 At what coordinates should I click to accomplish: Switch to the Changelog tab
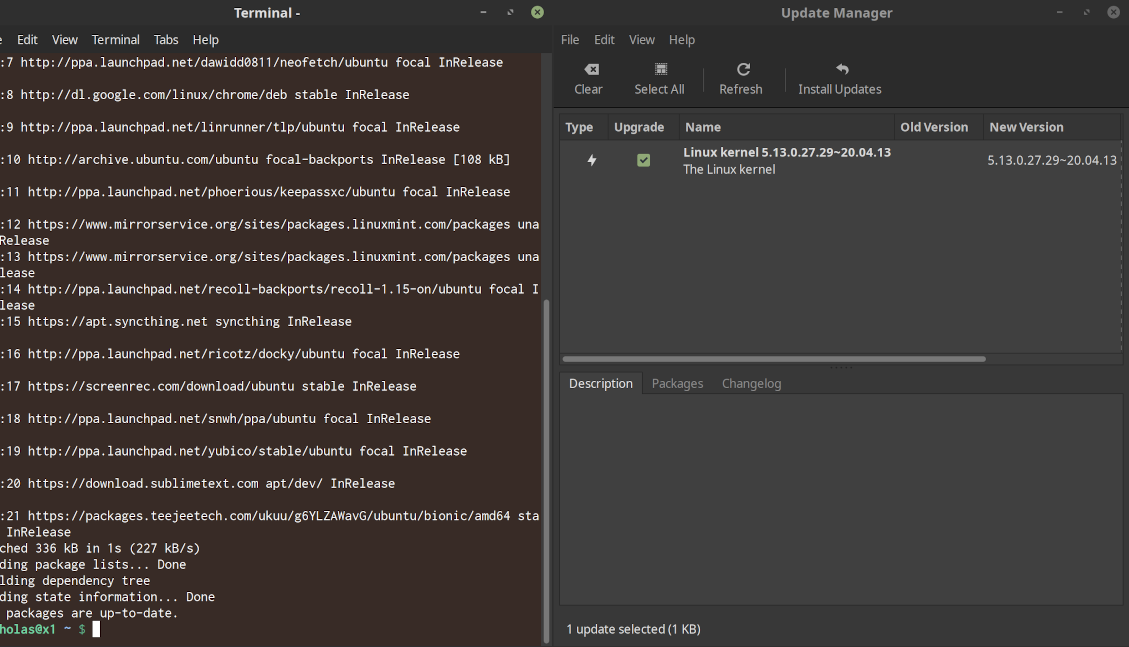pos(751,383)
